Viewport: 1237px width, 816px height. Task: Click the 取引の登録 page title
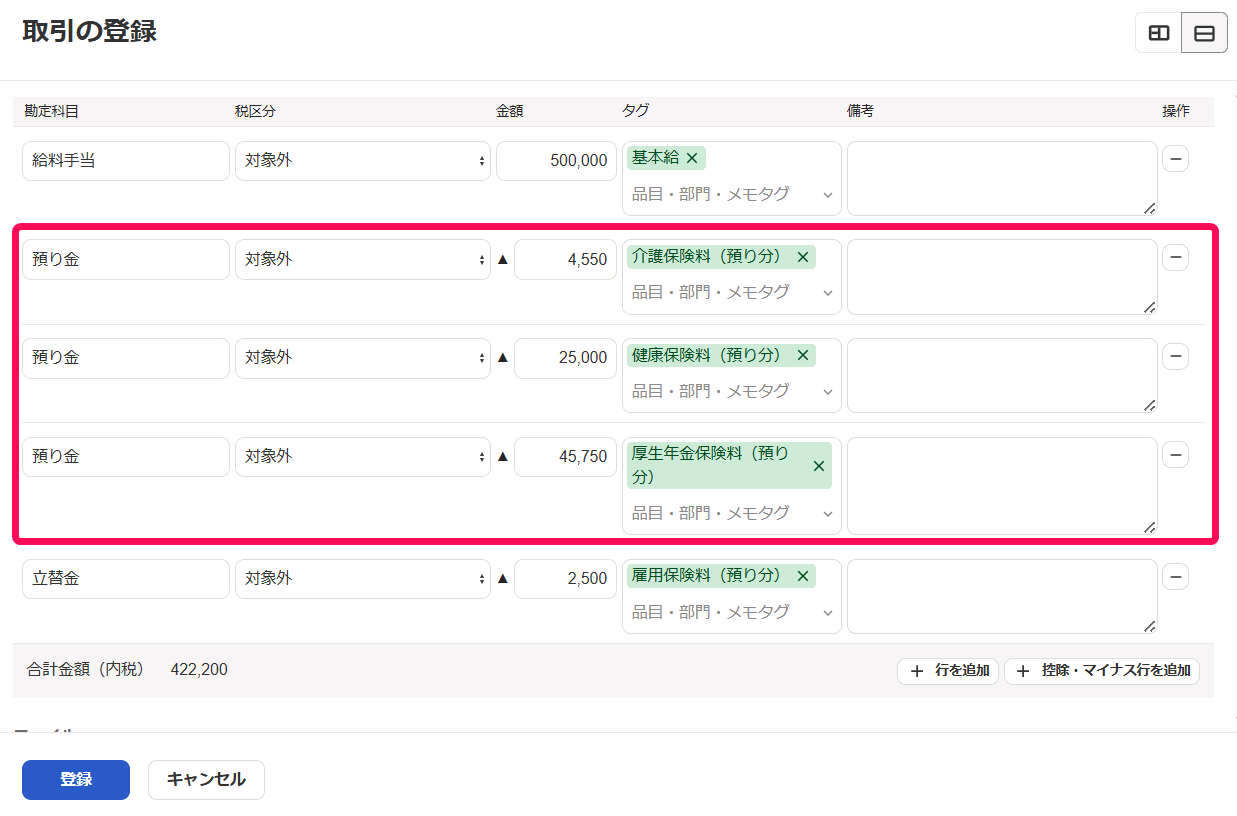[x=89, y=31]
